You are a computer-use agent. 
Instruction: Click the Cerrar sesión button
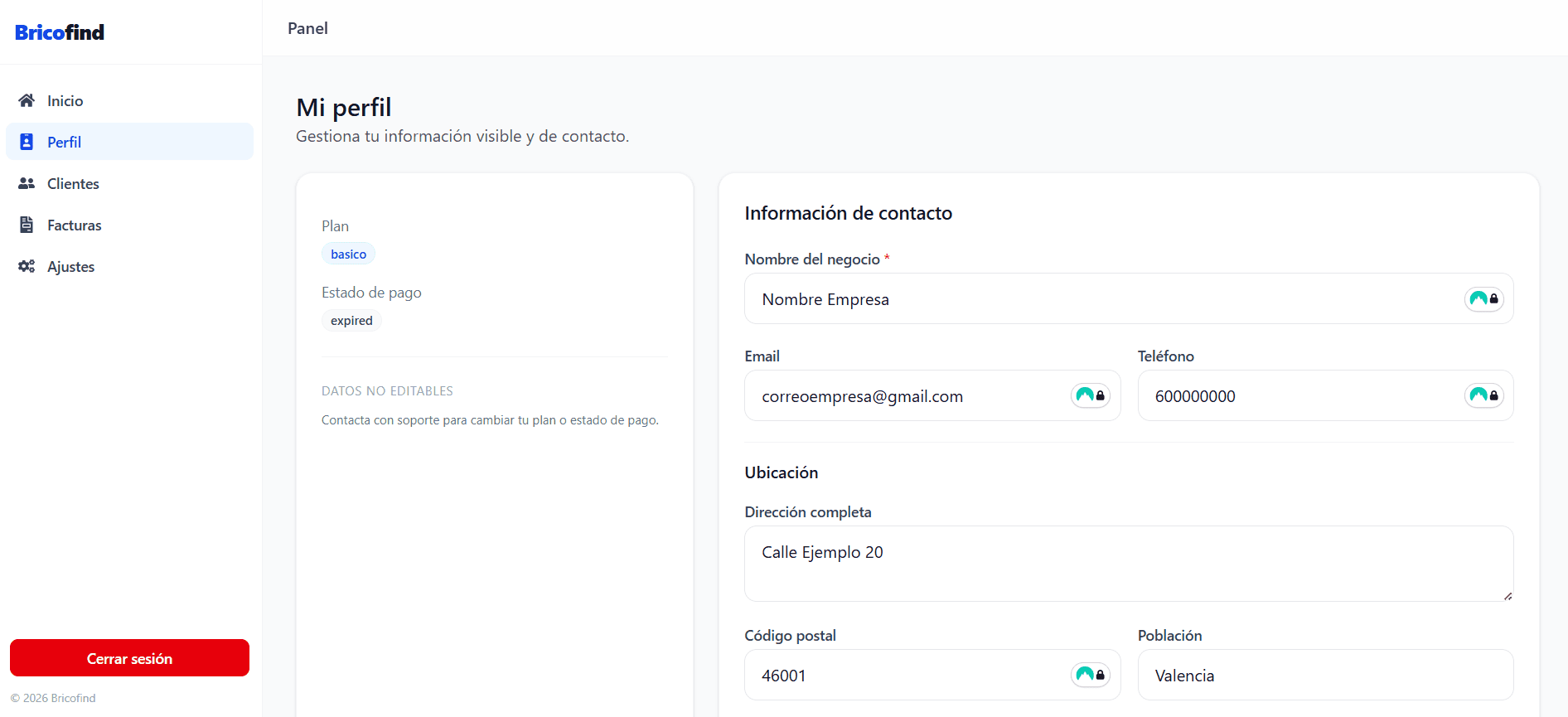(129, 658)
